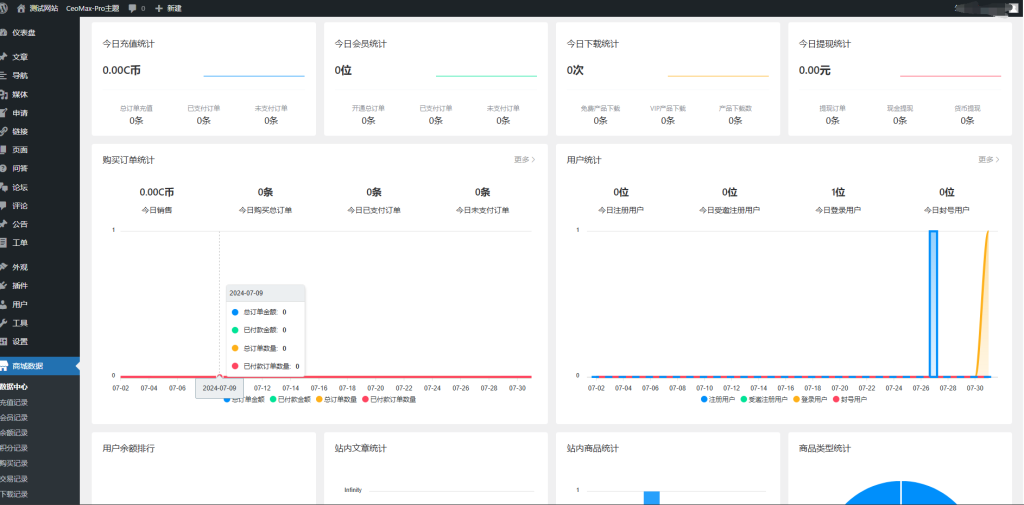Click the 今日下载统计 card title
Image resolution: width=1024 pixels, height=505 pixels.
[x=593, y=44]
